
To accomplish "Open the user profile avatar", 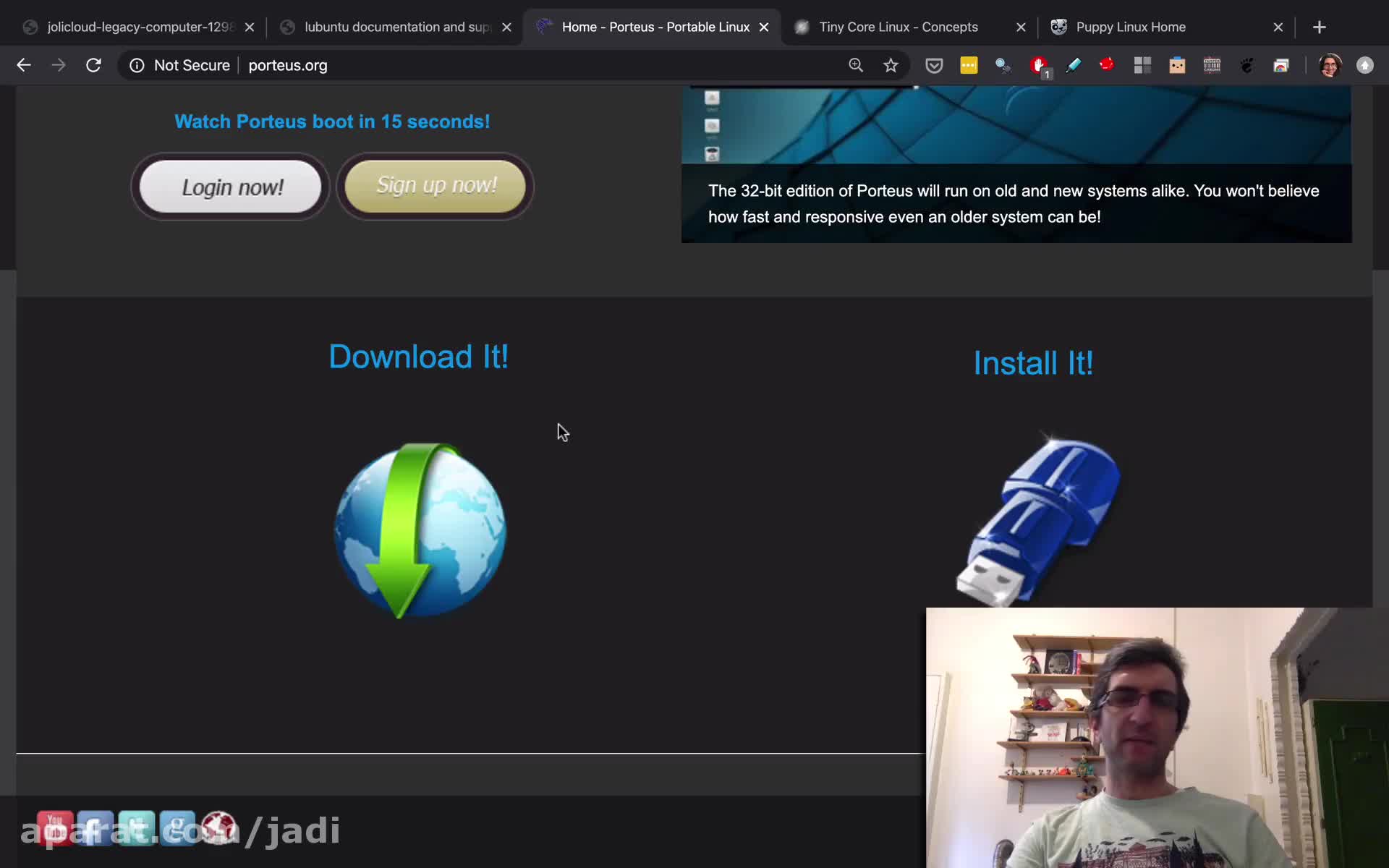I will pyautogui.click(x=1330, y=65).
